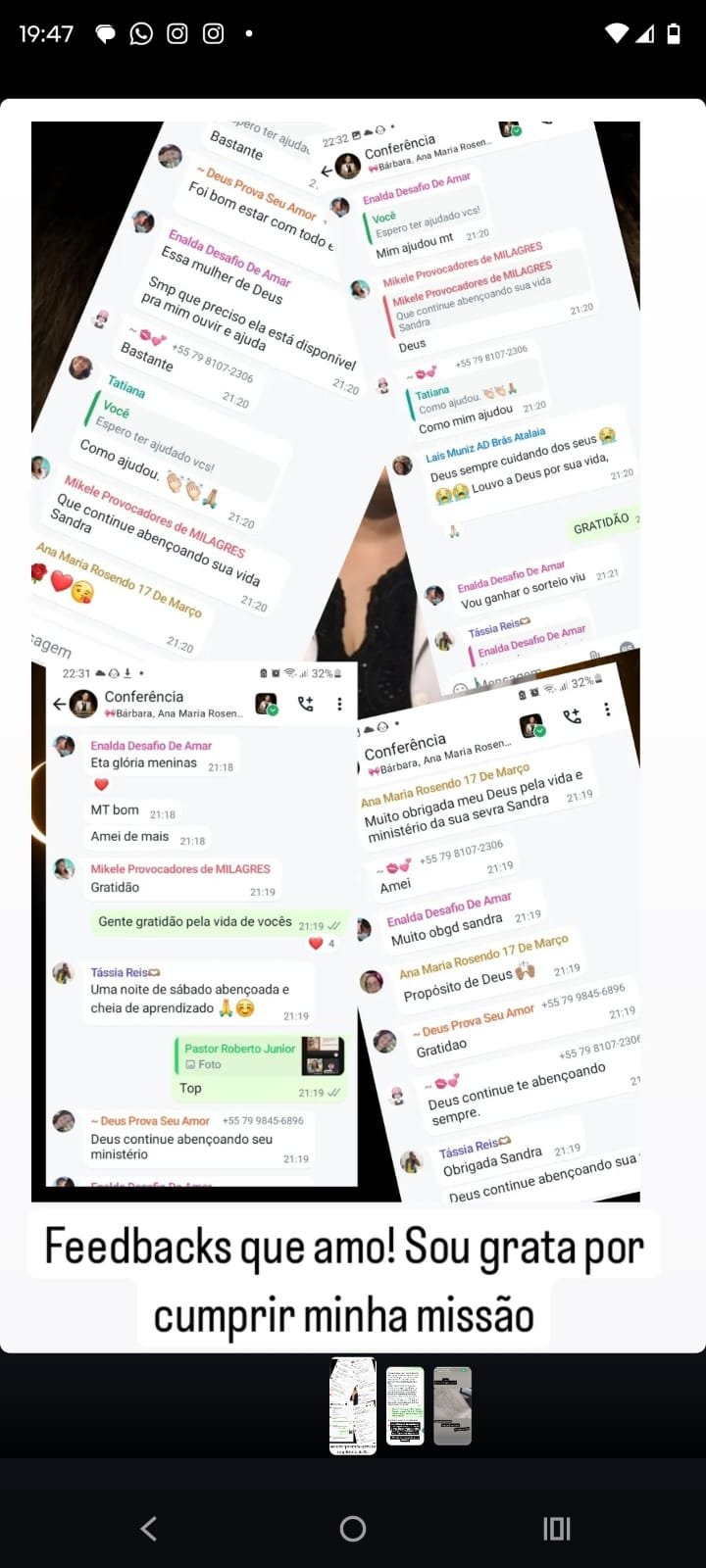Screen dimensions: 706x1568
Task: Tap the second Instagram notification icon
Action: click(x=213, y=33)
